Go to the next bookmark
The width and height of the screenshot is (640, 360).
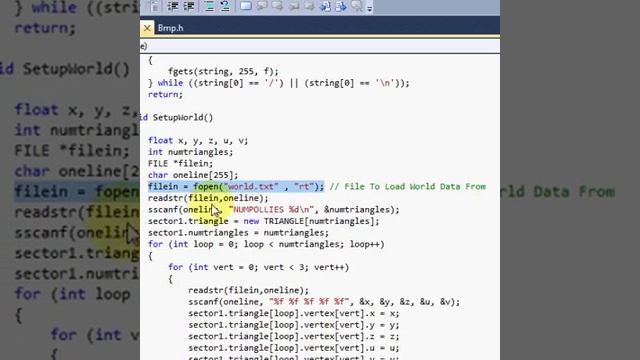pyautogui.click(x=278, y=6)
